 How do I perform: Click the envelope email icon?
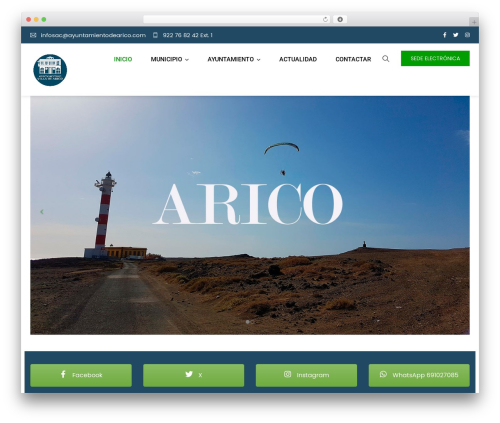[33, 35]
